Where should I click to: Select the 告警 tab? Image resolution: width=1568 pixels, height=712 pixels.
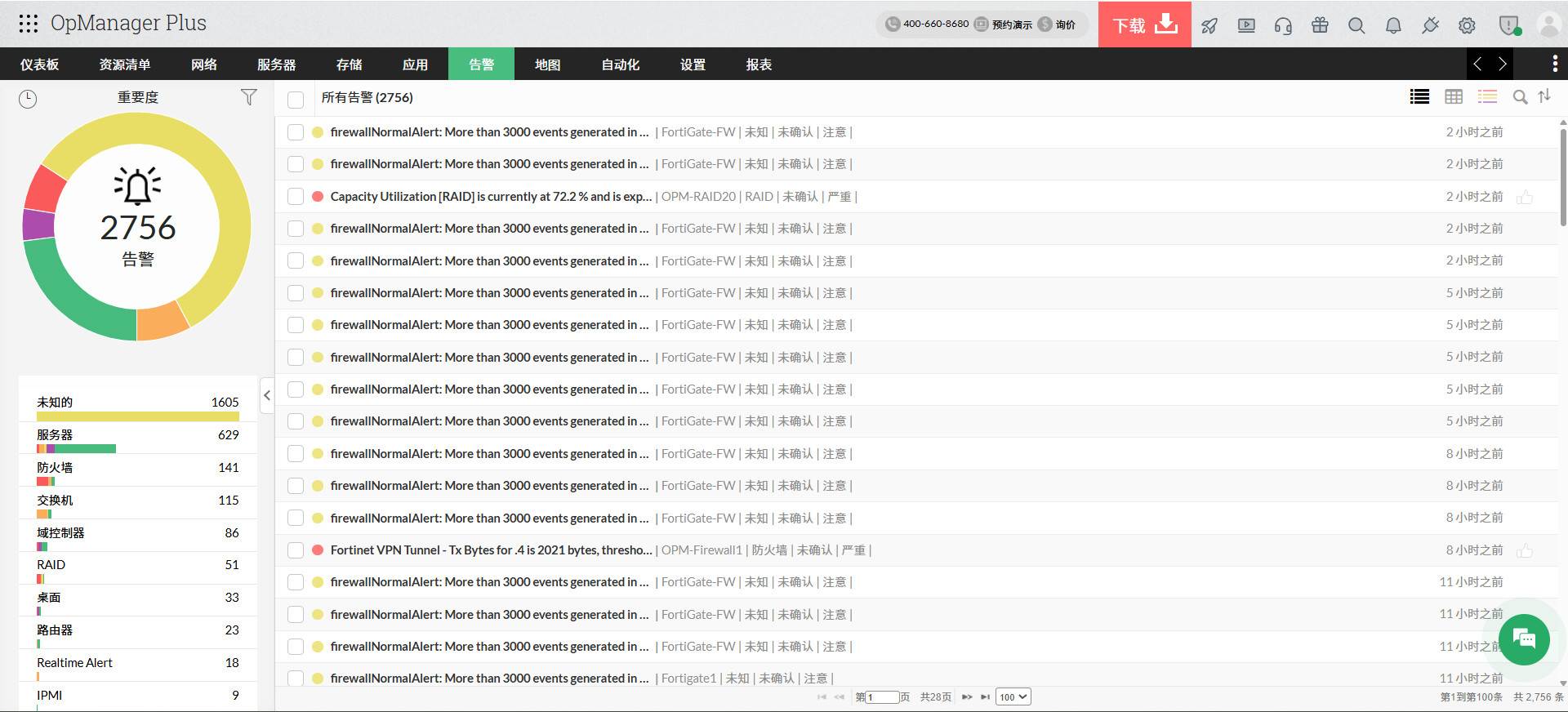click(481, 64)
